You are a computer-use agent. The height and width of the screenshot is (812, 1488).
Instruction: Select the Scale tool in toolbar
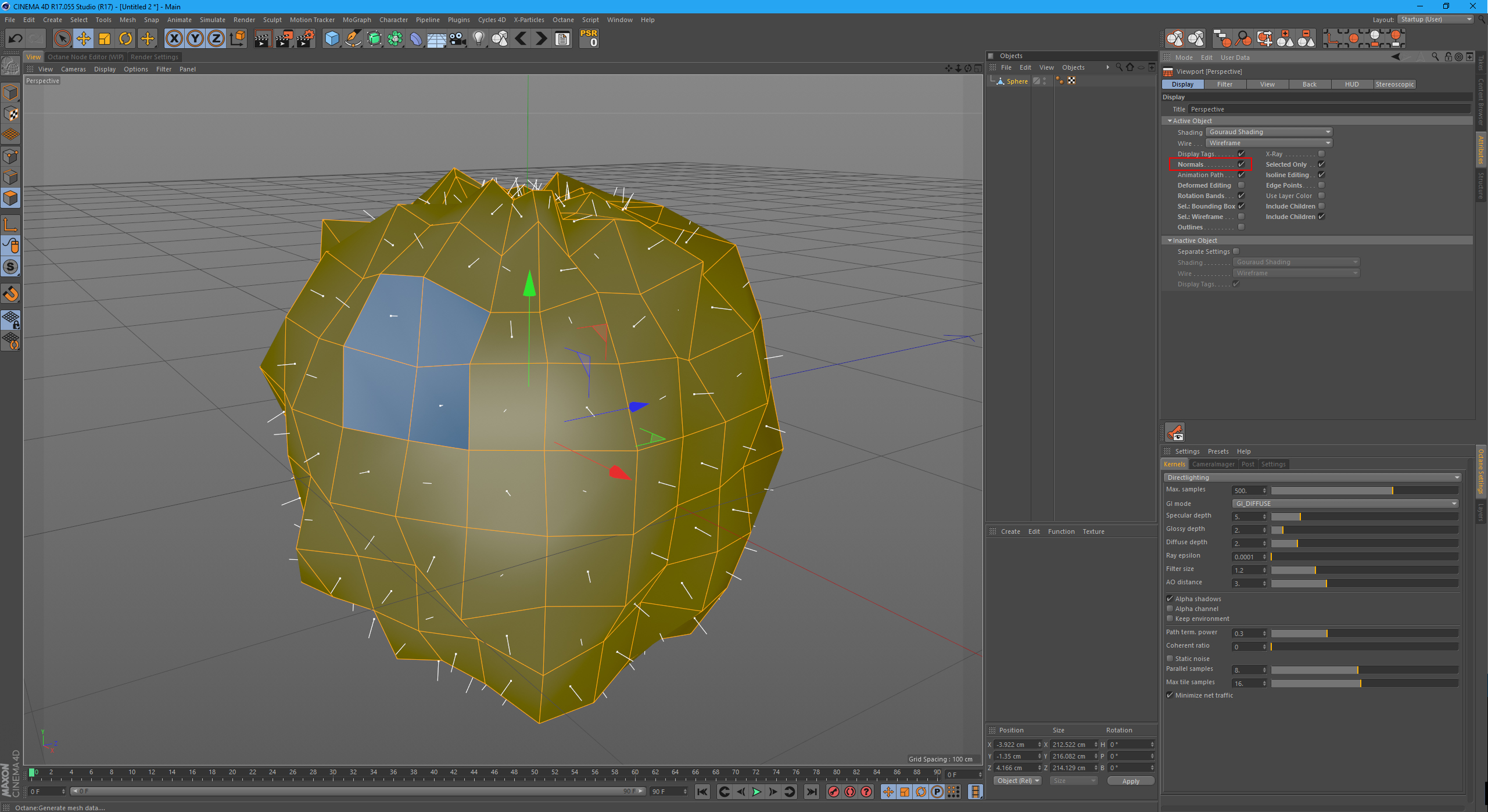tap(105, 39)
